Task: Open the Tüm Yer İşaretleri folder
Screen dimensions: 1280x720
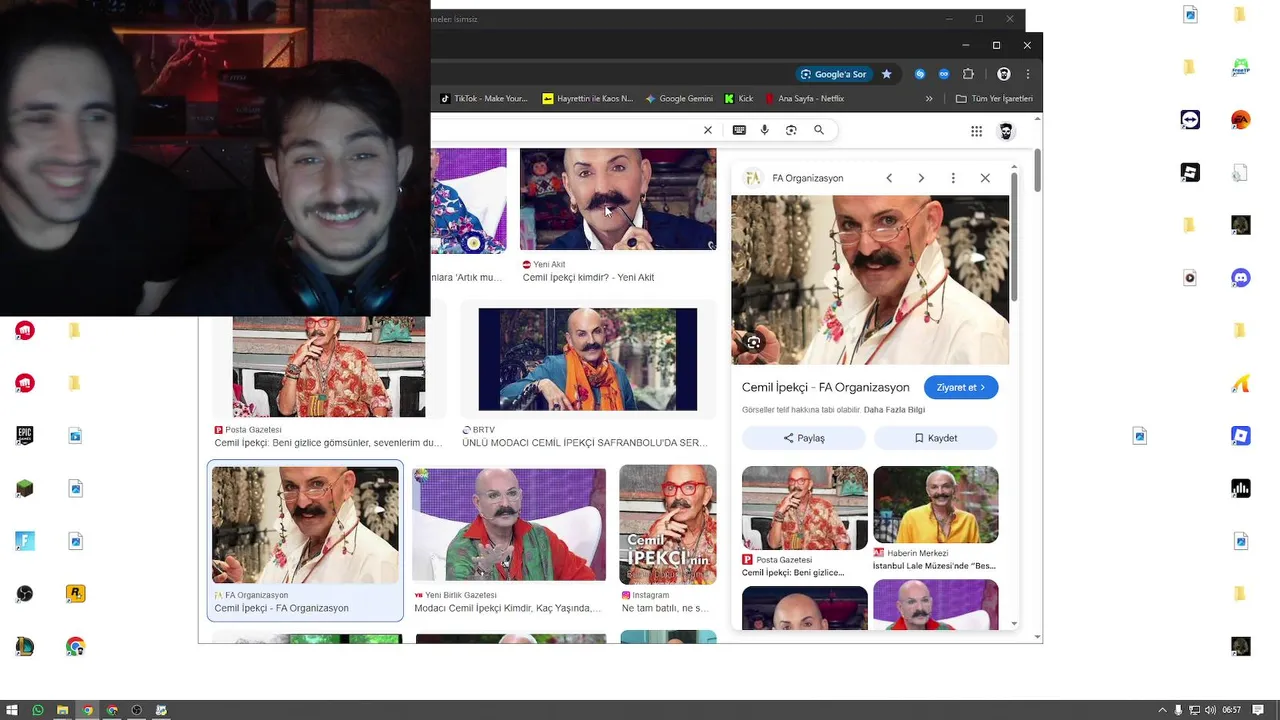Action: click(994, 99)
